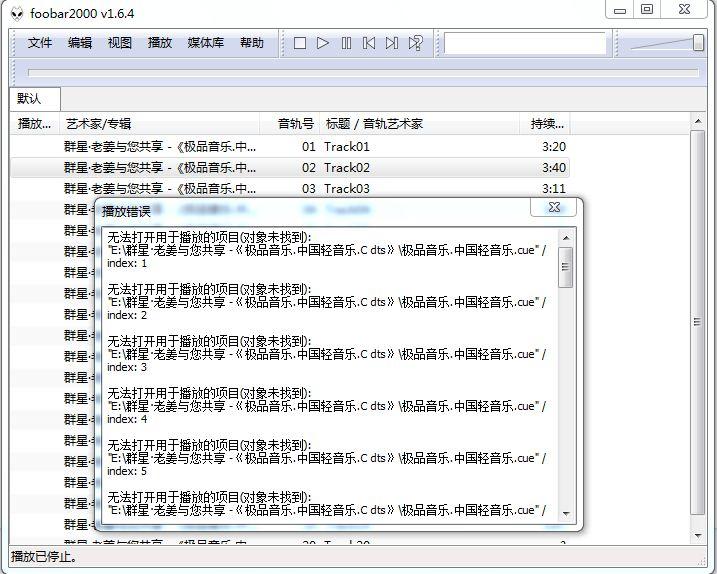Minimize the foobar2000 window

(620, 10)
